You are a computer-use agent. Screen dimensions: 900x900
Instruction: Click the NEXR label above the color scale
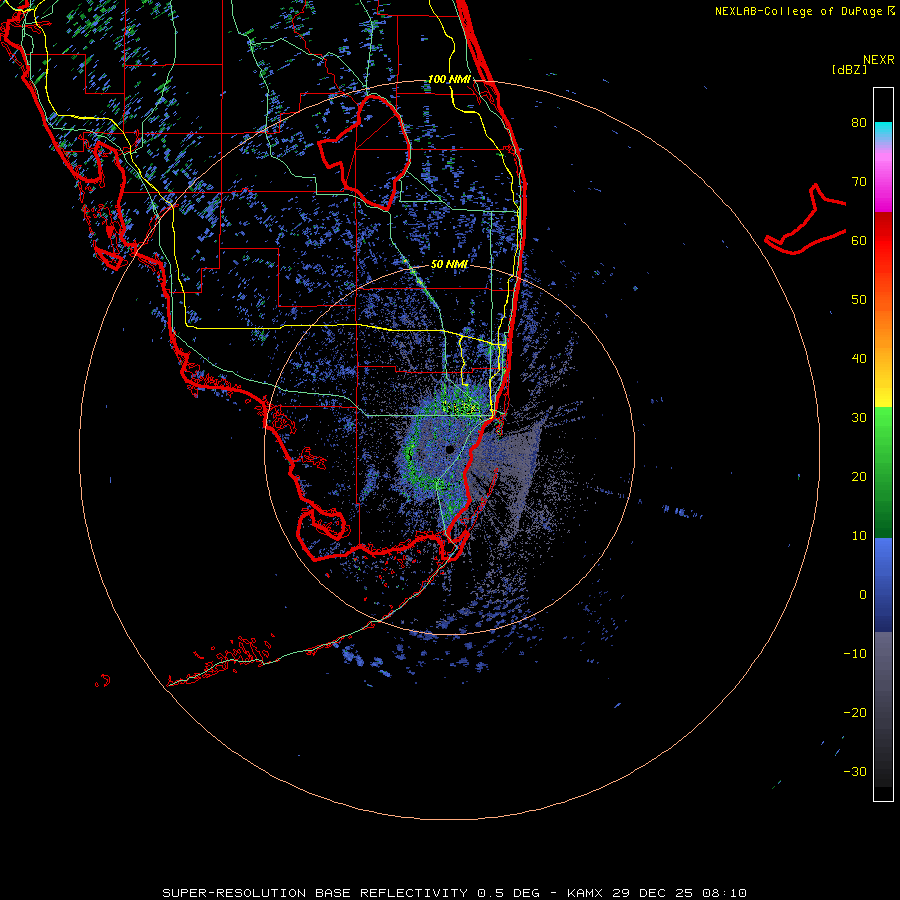(879, 60)
